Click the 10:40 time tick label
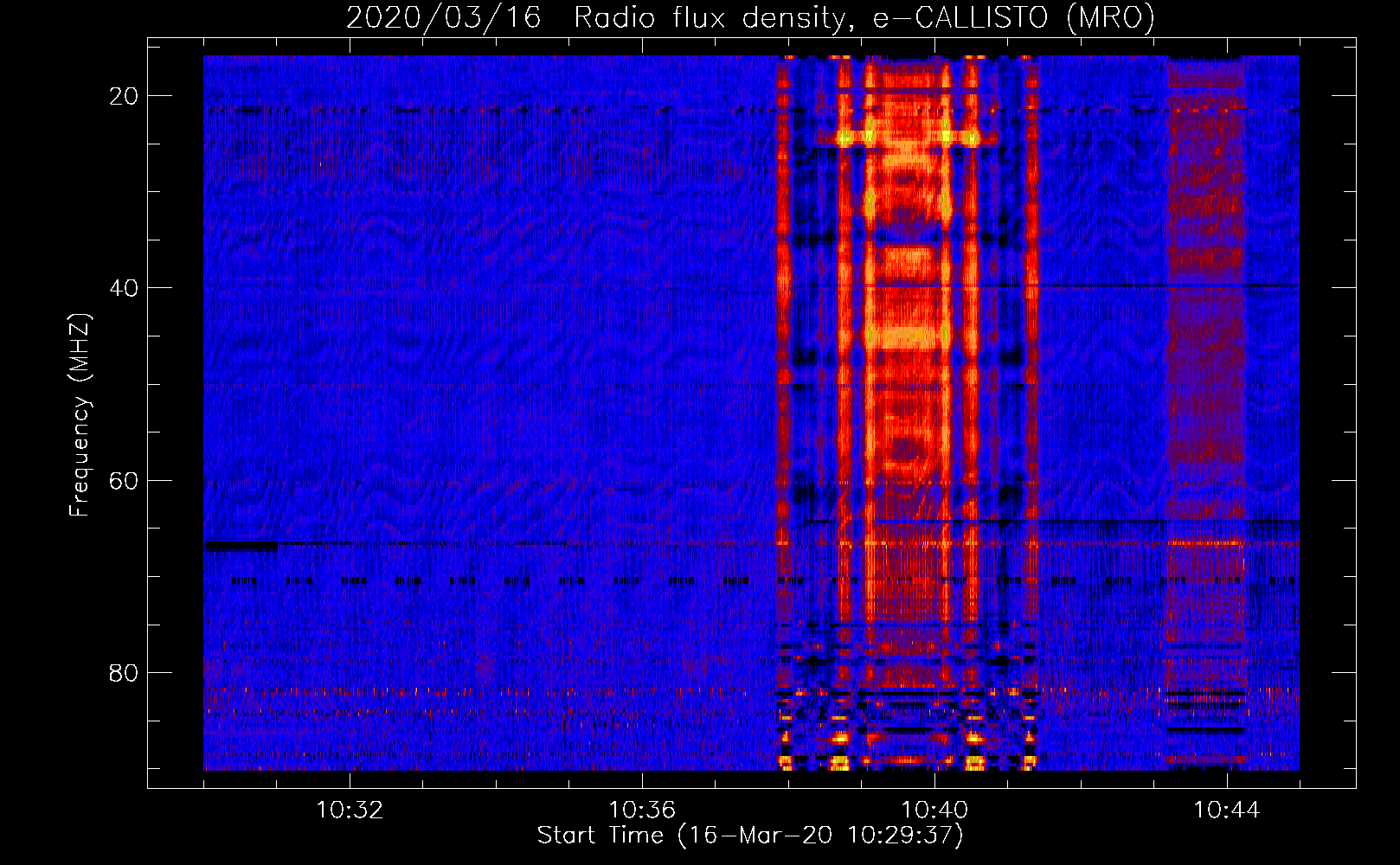The image size is (1400, 865). pos(934,811)
